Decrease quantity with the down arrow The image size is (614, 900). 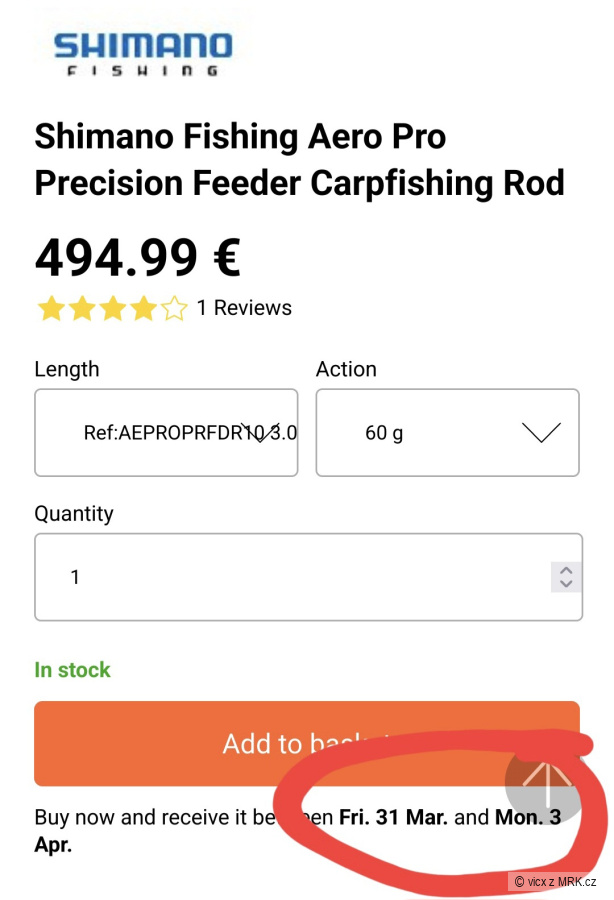(566, 584)
